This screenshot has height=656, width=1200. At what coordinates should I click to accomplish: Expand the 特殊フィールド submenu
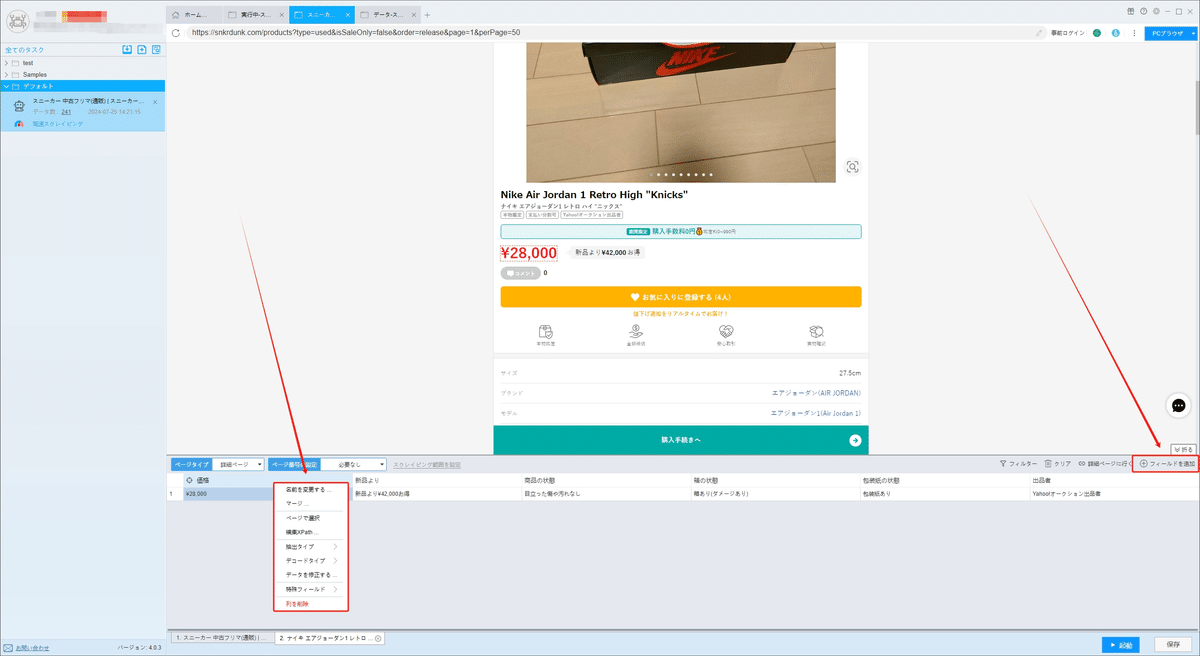311,590
